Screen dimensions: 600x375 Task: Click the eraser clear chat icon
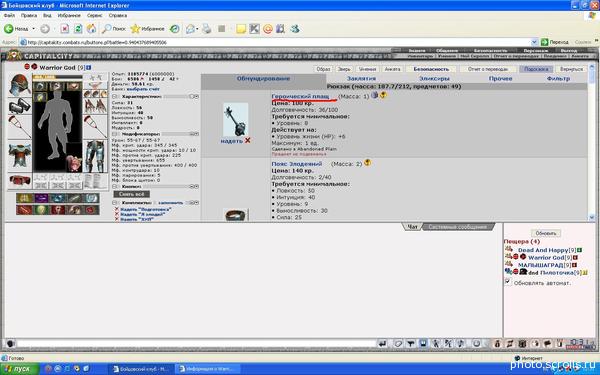tap(398, 344)
